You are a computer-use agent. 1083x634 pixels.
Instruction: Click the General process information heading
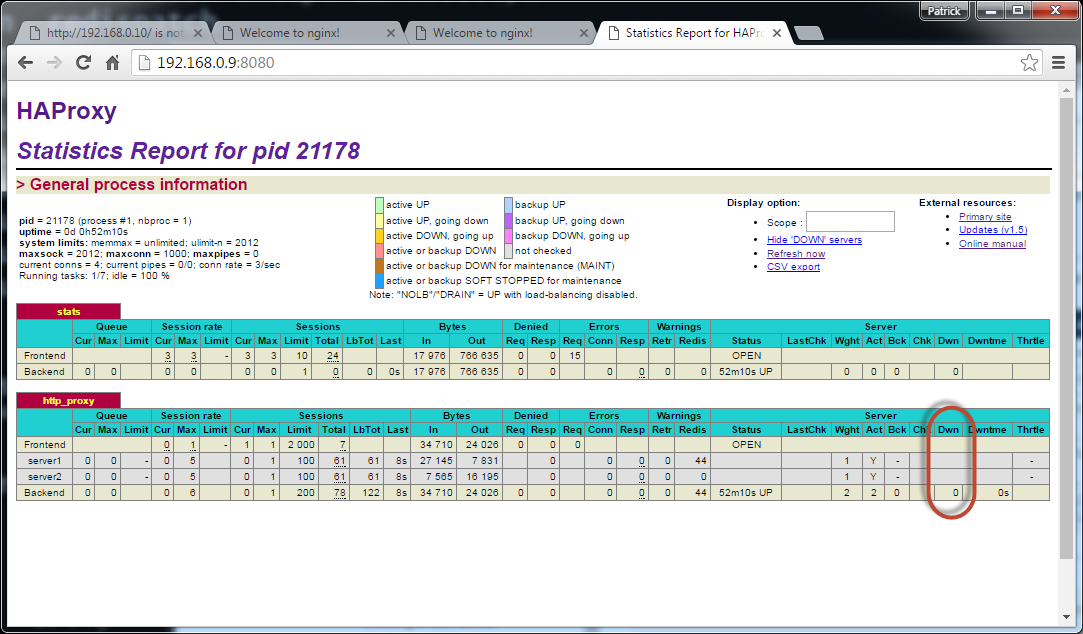point(132,184)
